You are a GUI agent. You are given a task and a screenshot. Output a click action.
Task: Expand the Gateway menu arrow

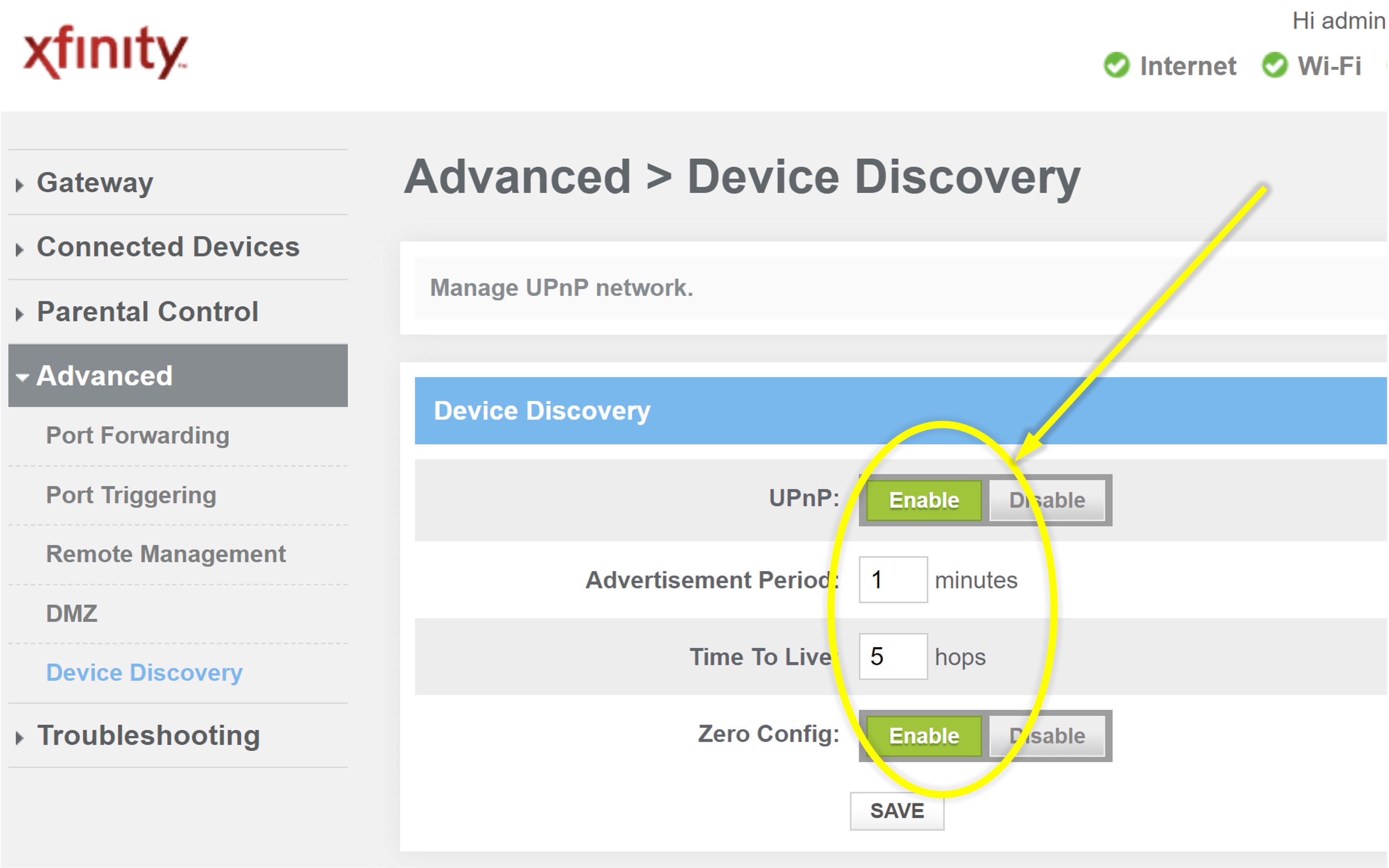(20, 185)
